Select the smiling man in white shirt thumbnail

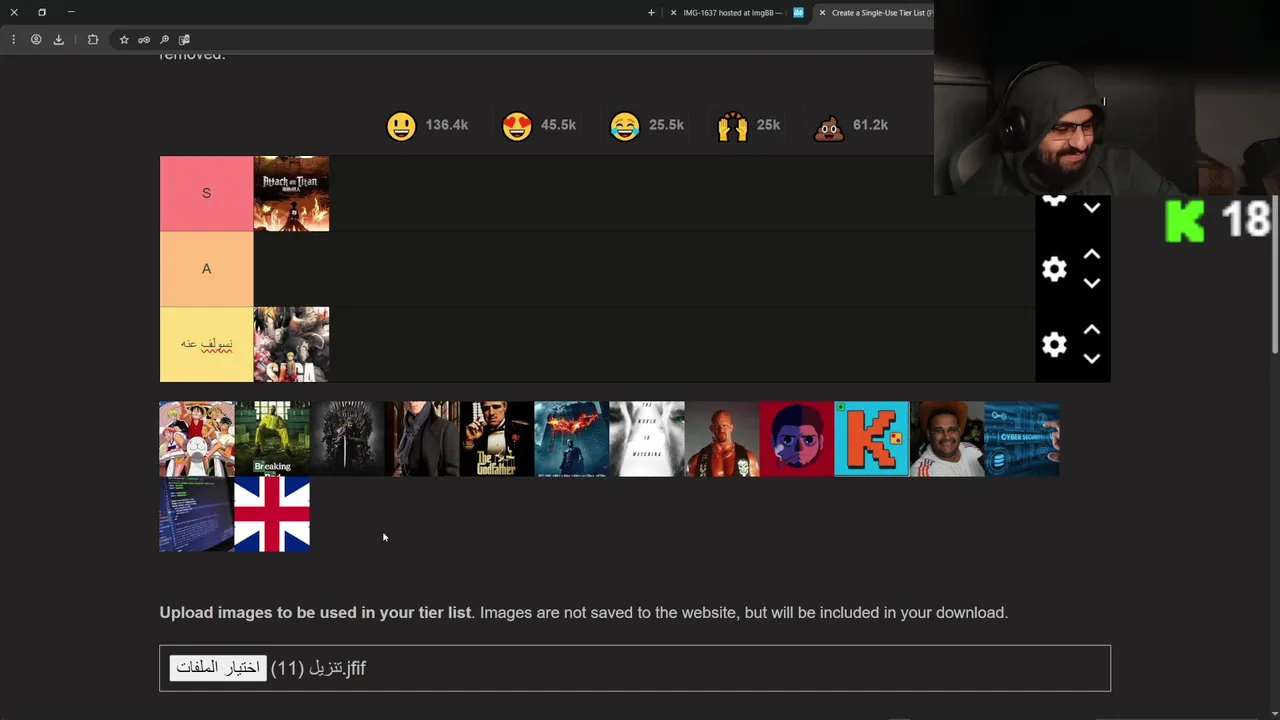pyautogui.click(x=947, y=439)
